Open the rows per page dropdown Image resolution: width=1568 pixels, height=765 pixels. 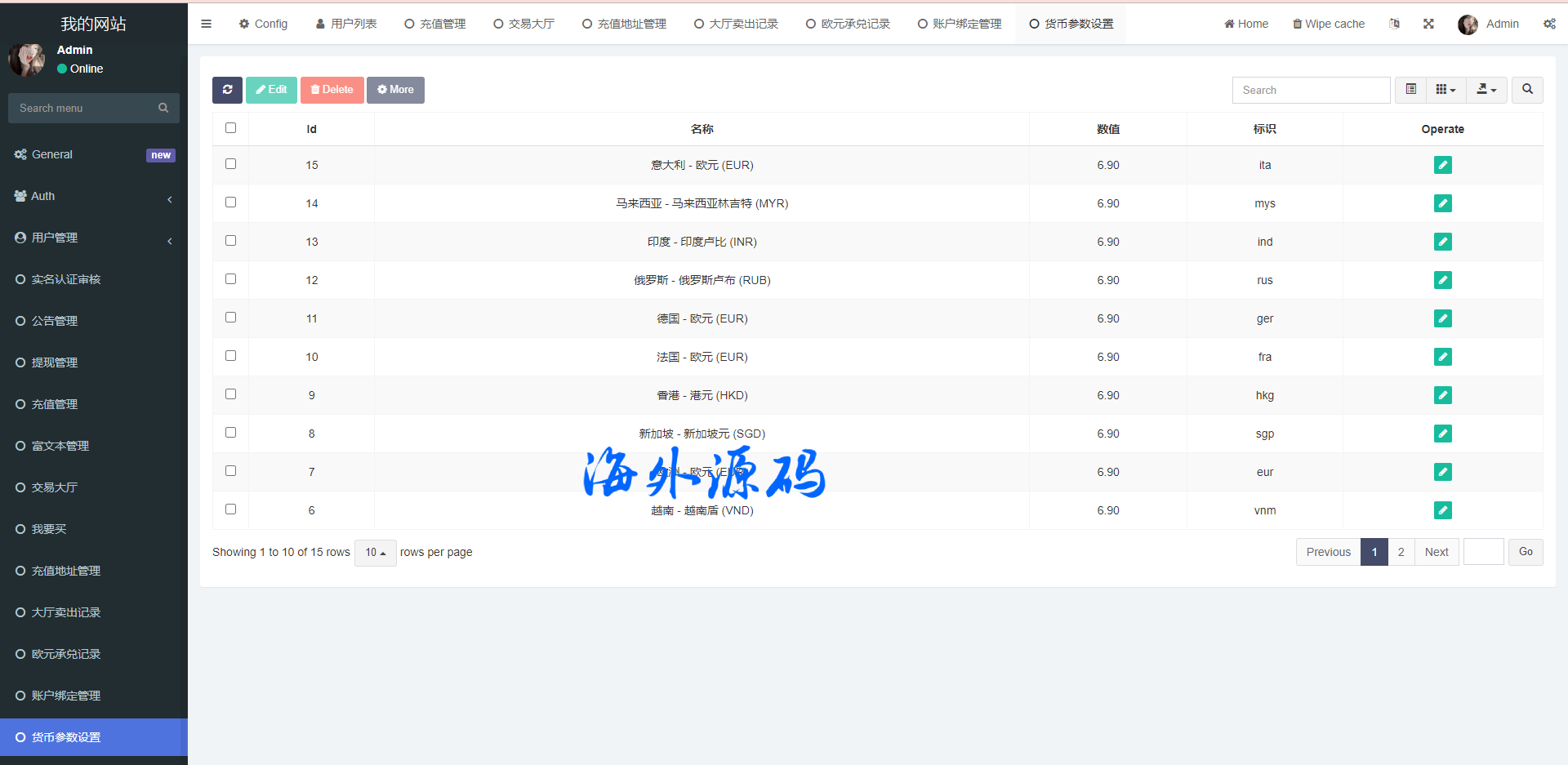[375, 553]
